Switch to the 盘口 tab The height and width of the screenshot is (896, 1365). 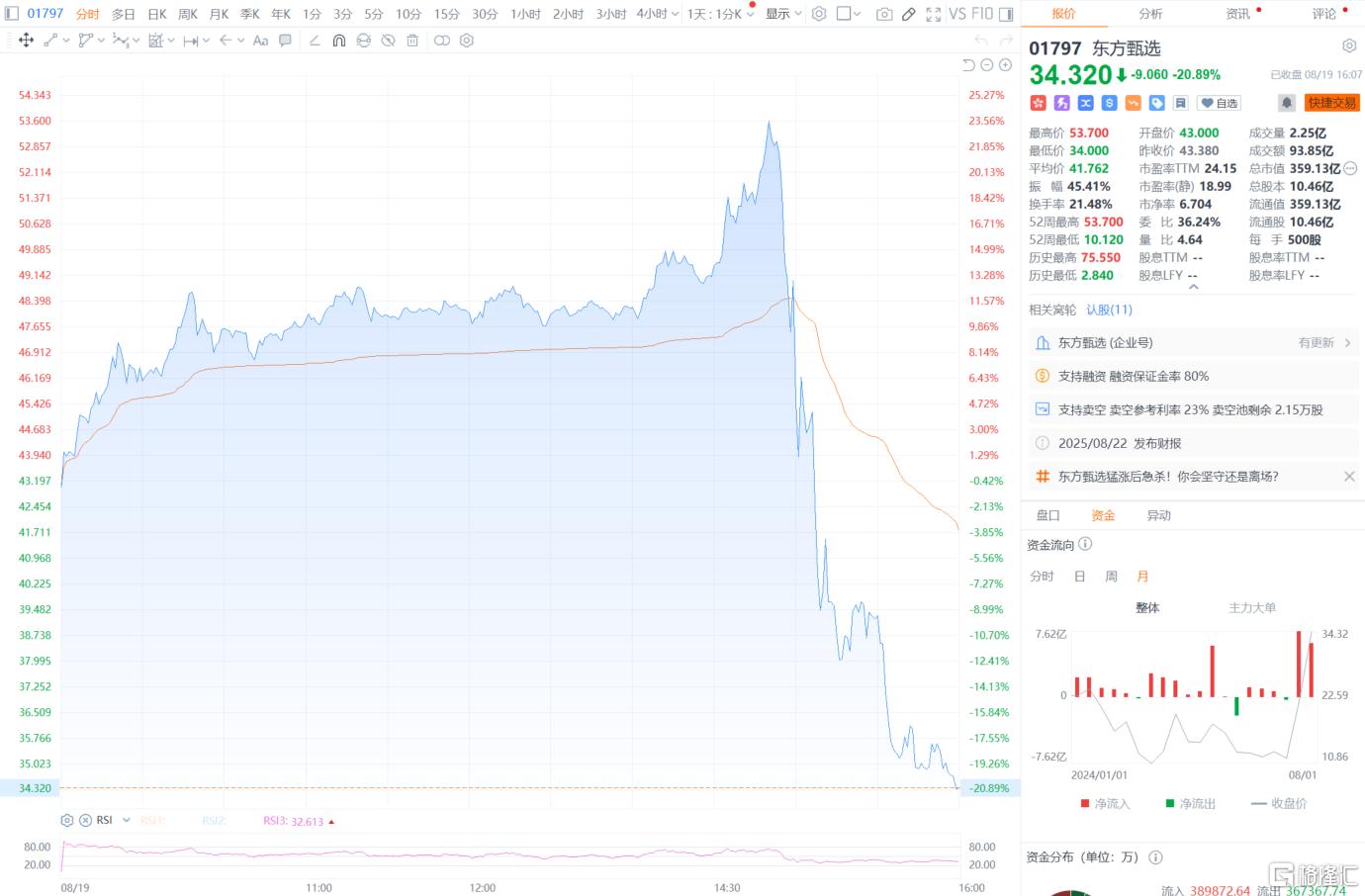pos(1047,515)
